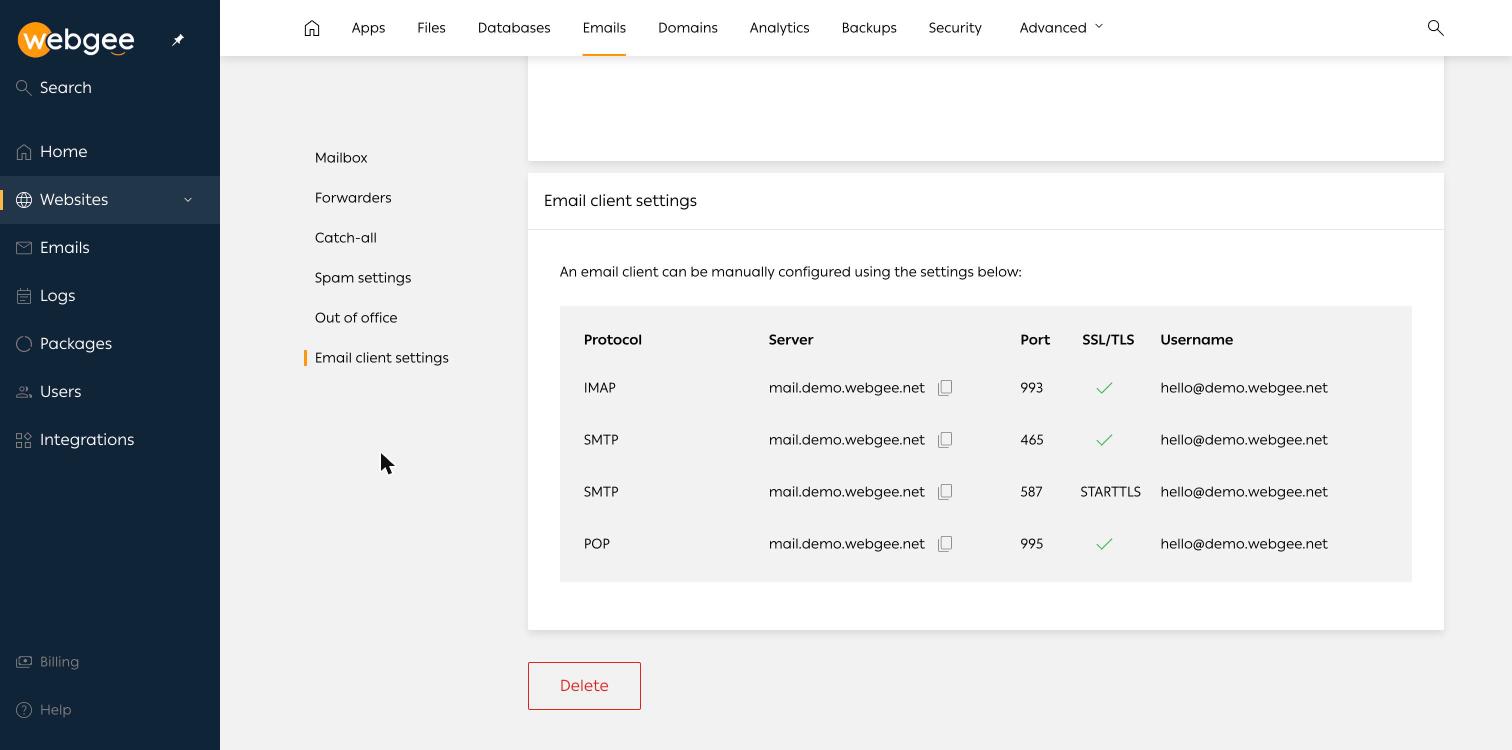Screen dimensions: 1512x750
Task: Copy the SMTP port 587 server address
Action: (945, 492)
